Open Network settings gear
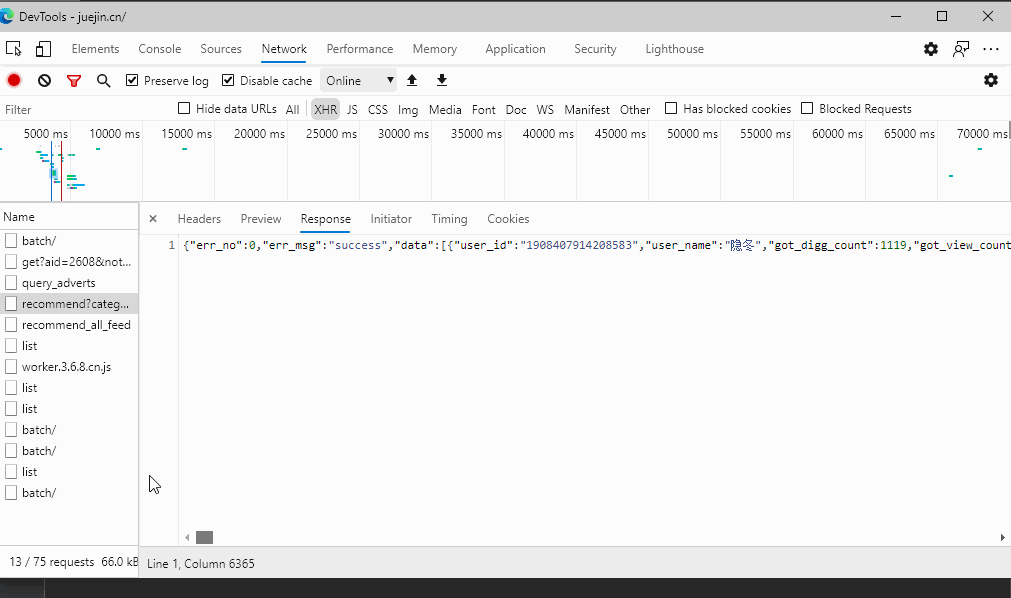This screenshot has height=598, width=1011. (991, 80)
